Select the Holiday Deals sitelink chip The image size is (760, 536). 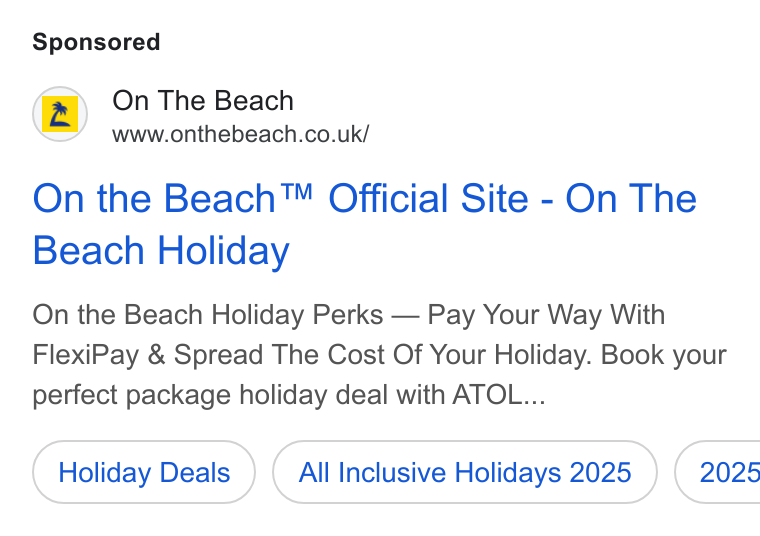(x=144, y=472)
